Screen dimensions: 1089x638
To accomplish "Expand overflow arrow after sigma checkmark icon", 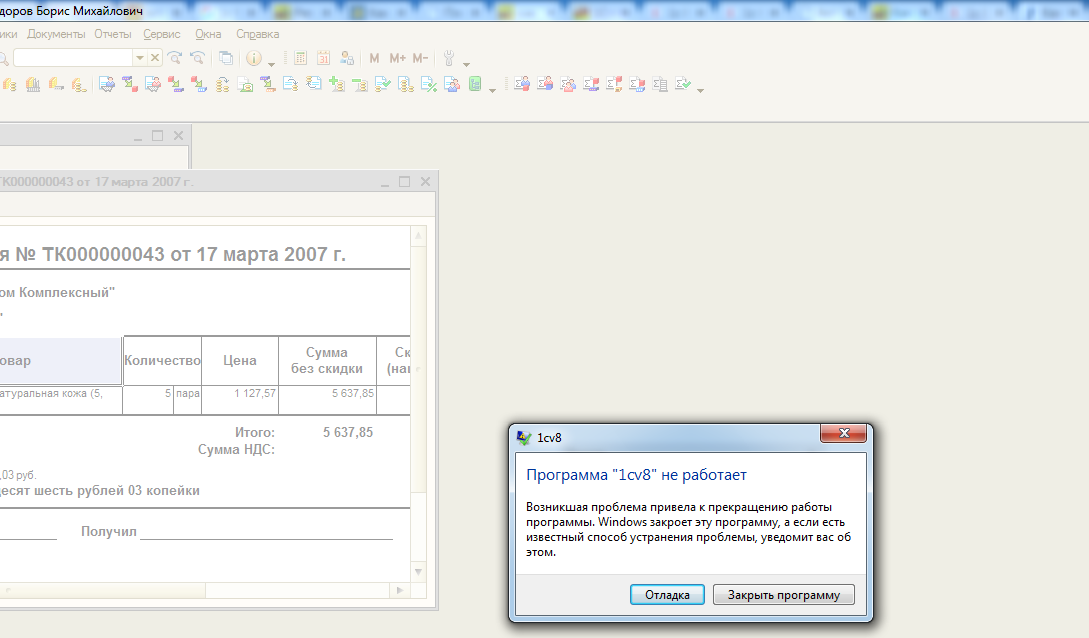I will coord(700,90).
